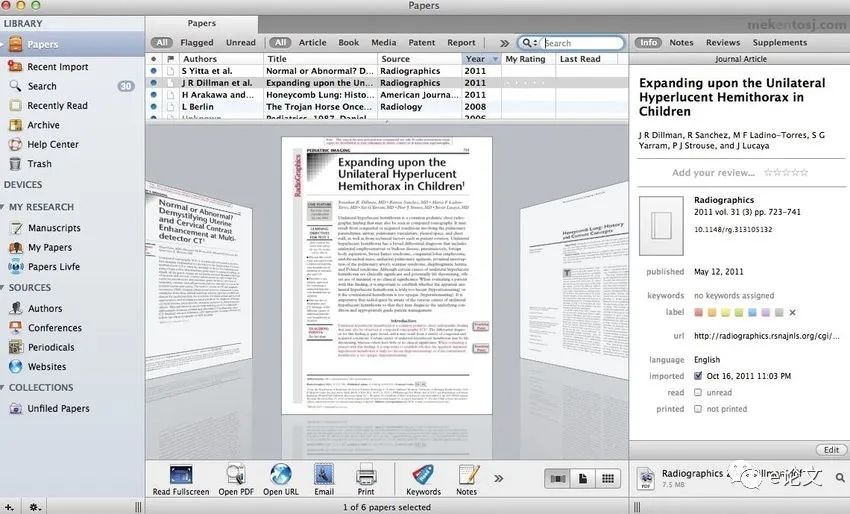
Task: Open the Notes info tab
Action: pos(681,43)
